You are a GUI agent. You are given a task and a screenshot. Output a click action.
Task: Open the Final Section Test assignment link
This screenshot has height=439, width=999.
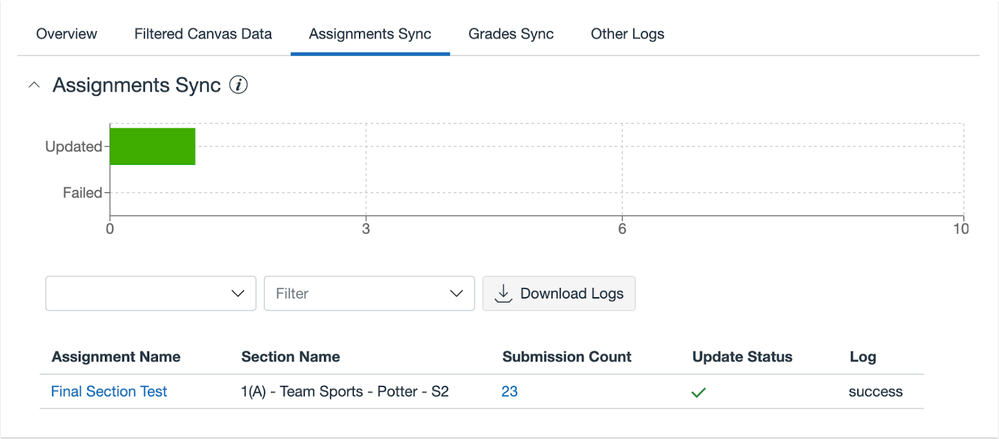click(109, 392)
